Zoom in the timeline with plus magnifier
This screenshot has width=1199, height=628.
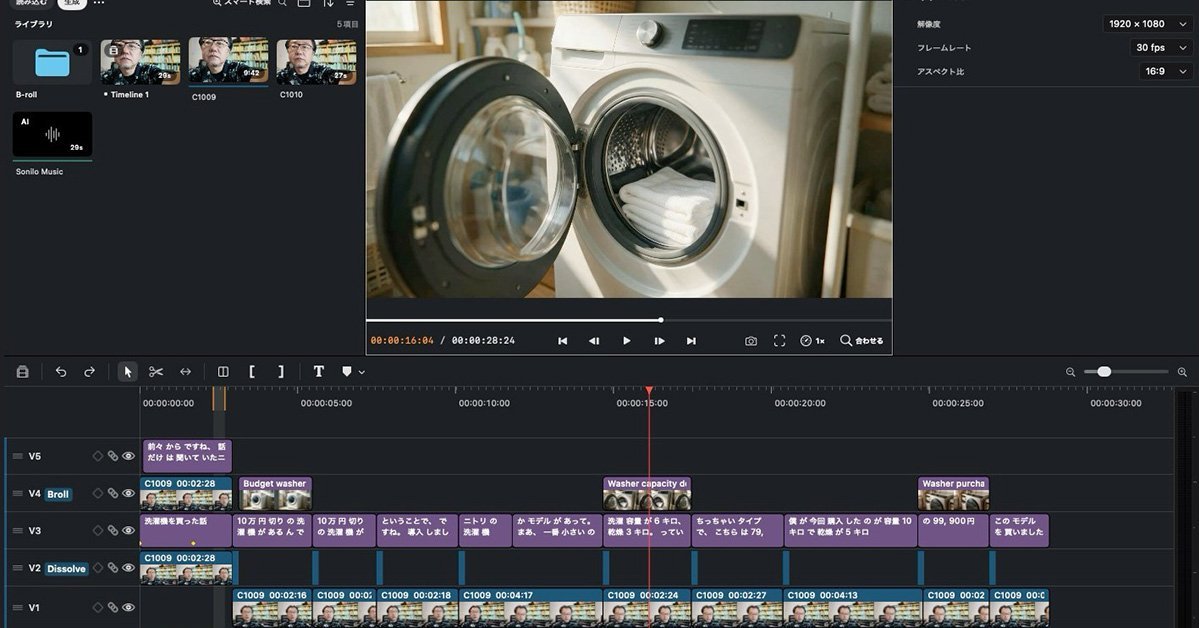coord(1182,372)
